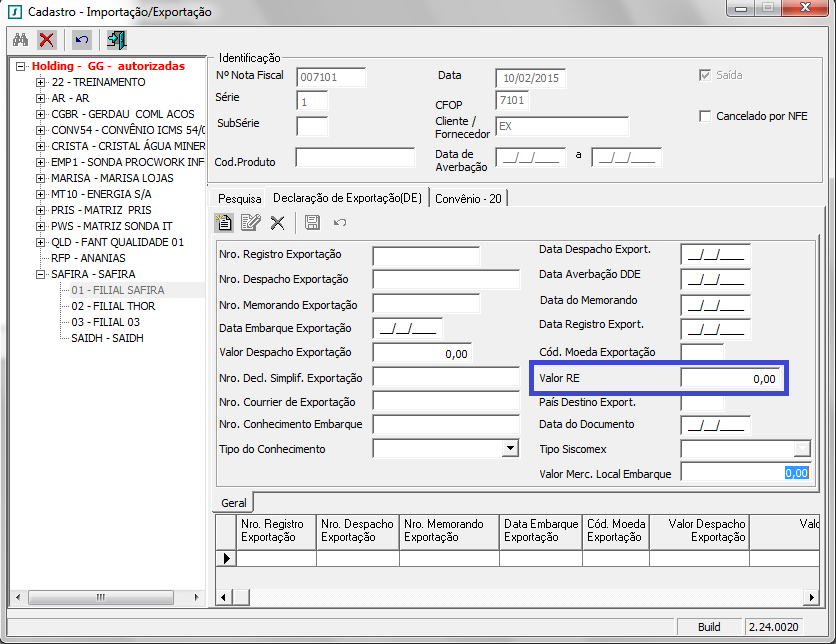Click the exit door icon
Image resolution: width=836 pixels, height=644 pixels.
pyautogui.click(x=117, y=40)
